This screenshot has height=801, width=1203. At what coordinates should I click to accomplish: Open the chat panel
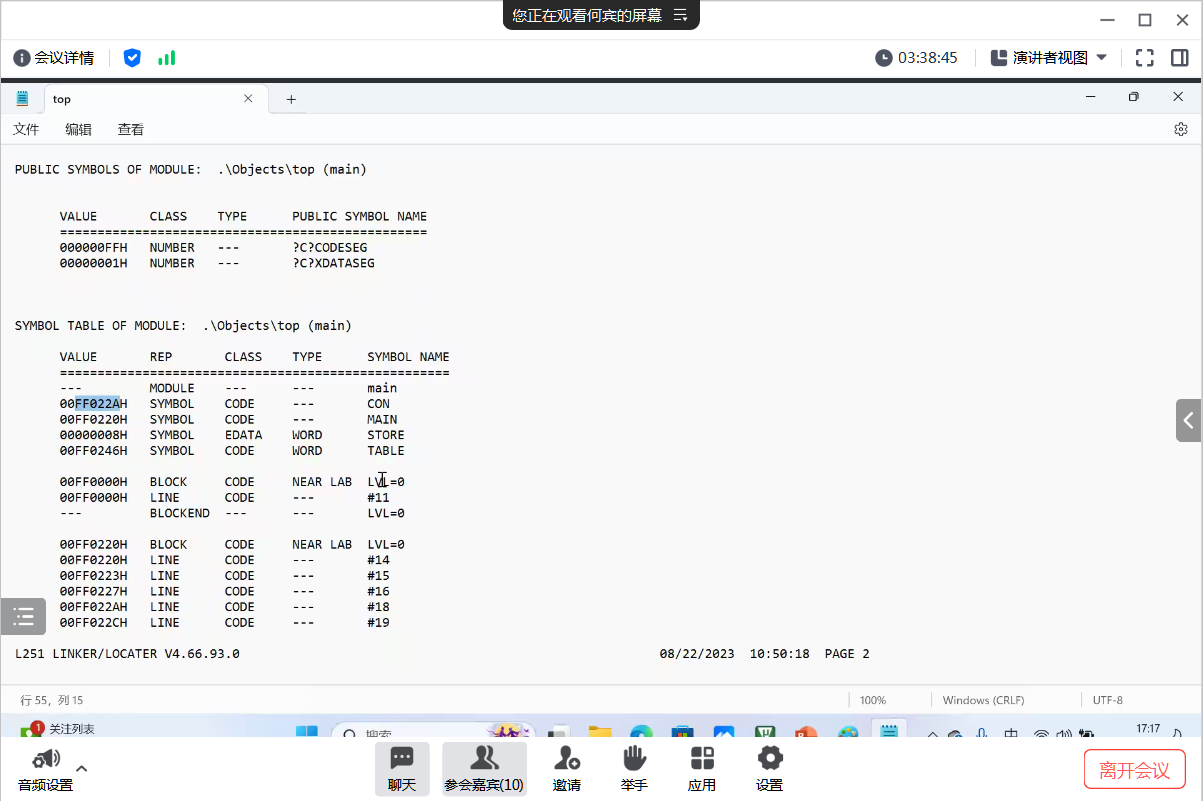coord(402,768)
